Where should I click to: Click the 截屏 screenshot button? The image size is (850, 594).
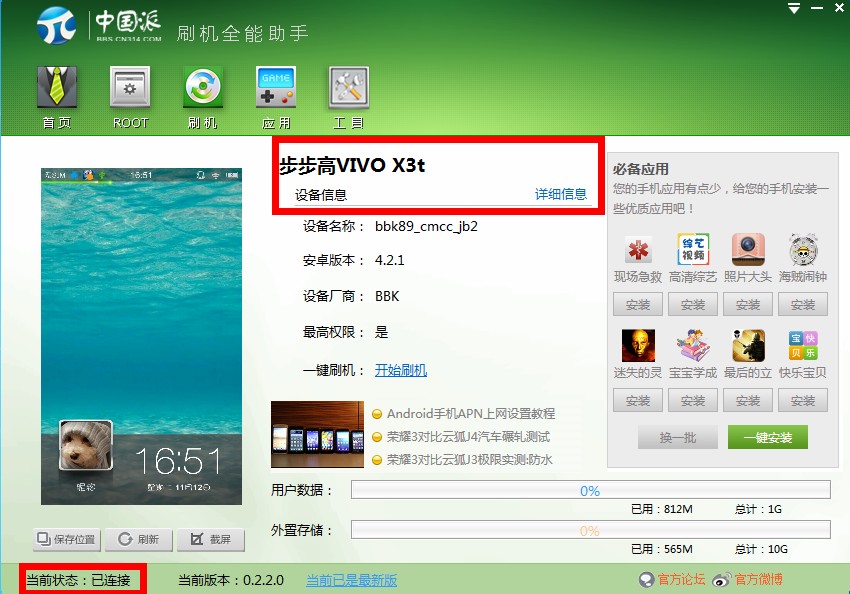point(211,539)
